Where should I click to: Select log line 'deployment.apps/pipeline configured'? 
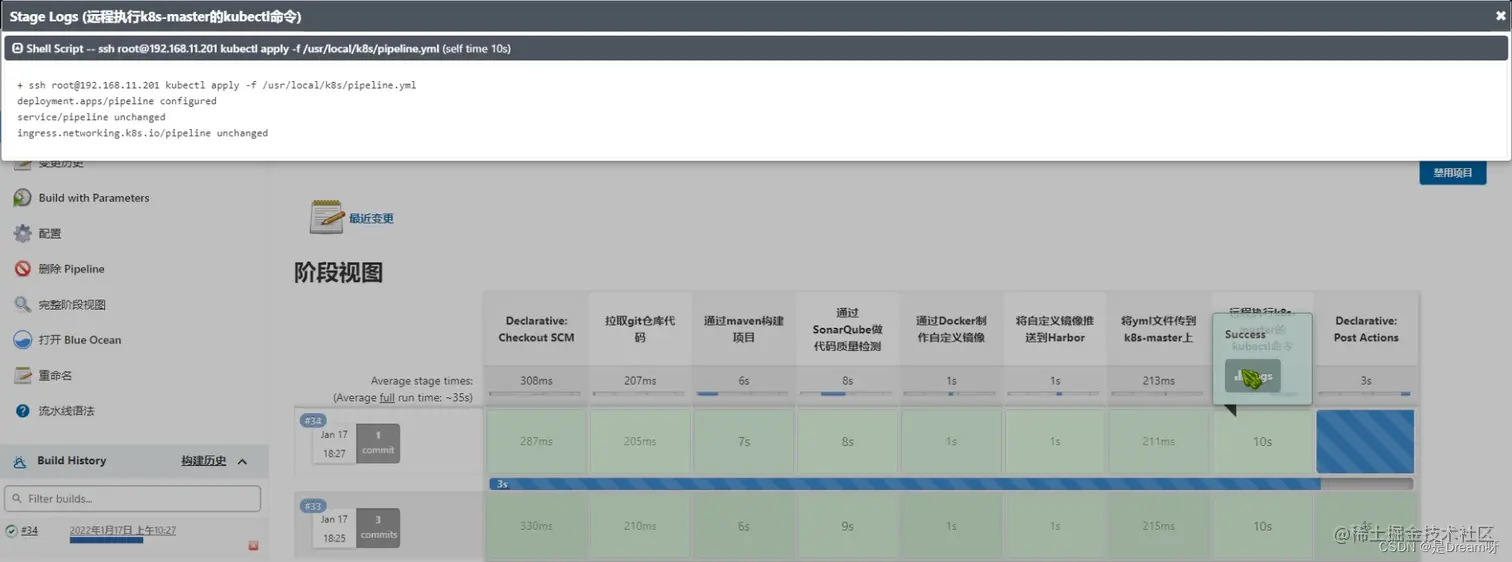[x=116, y=101]
